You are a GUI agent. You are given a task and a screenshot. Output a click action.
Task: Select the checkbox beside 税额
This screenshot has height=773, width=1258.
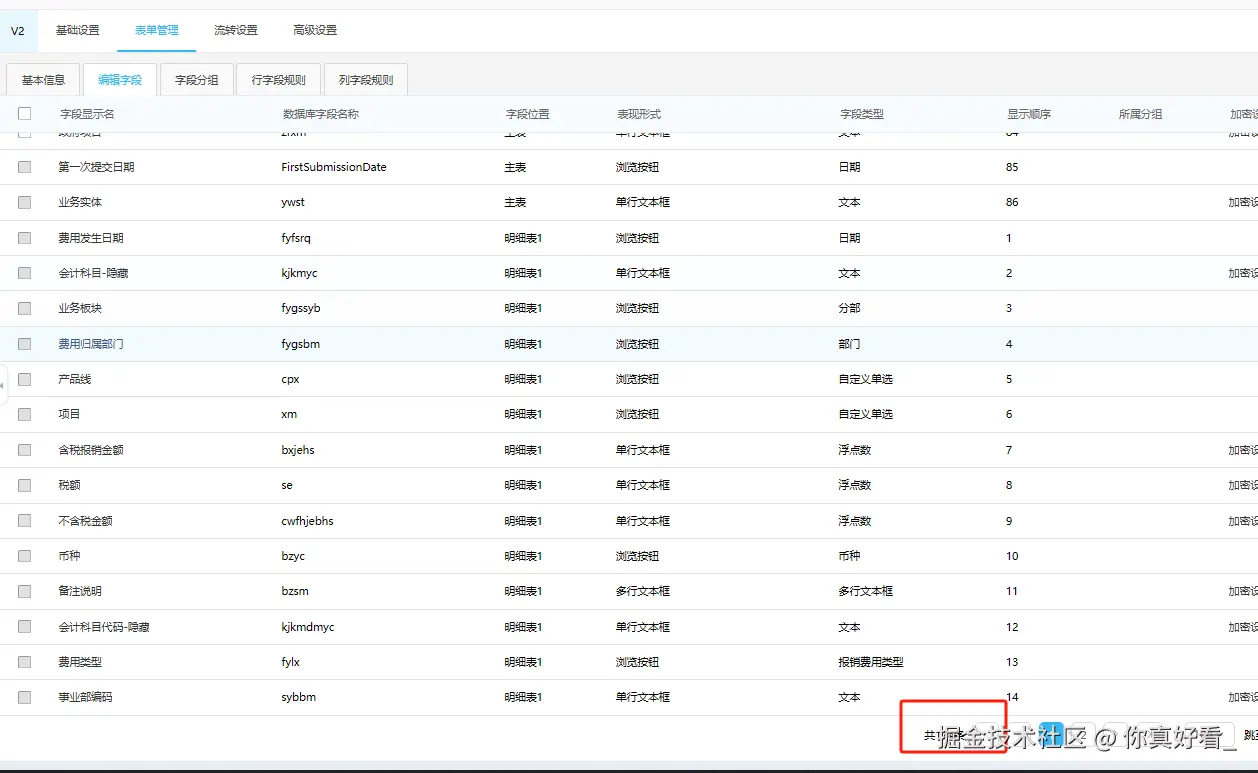[25, 485]
